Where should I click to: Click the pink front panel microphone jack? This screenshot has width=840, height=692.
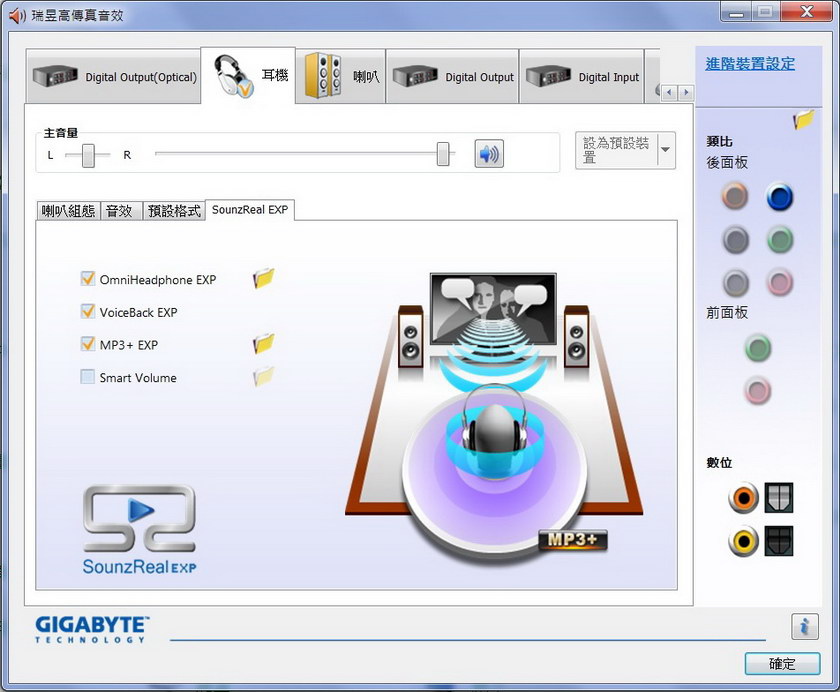click(758, 390)
